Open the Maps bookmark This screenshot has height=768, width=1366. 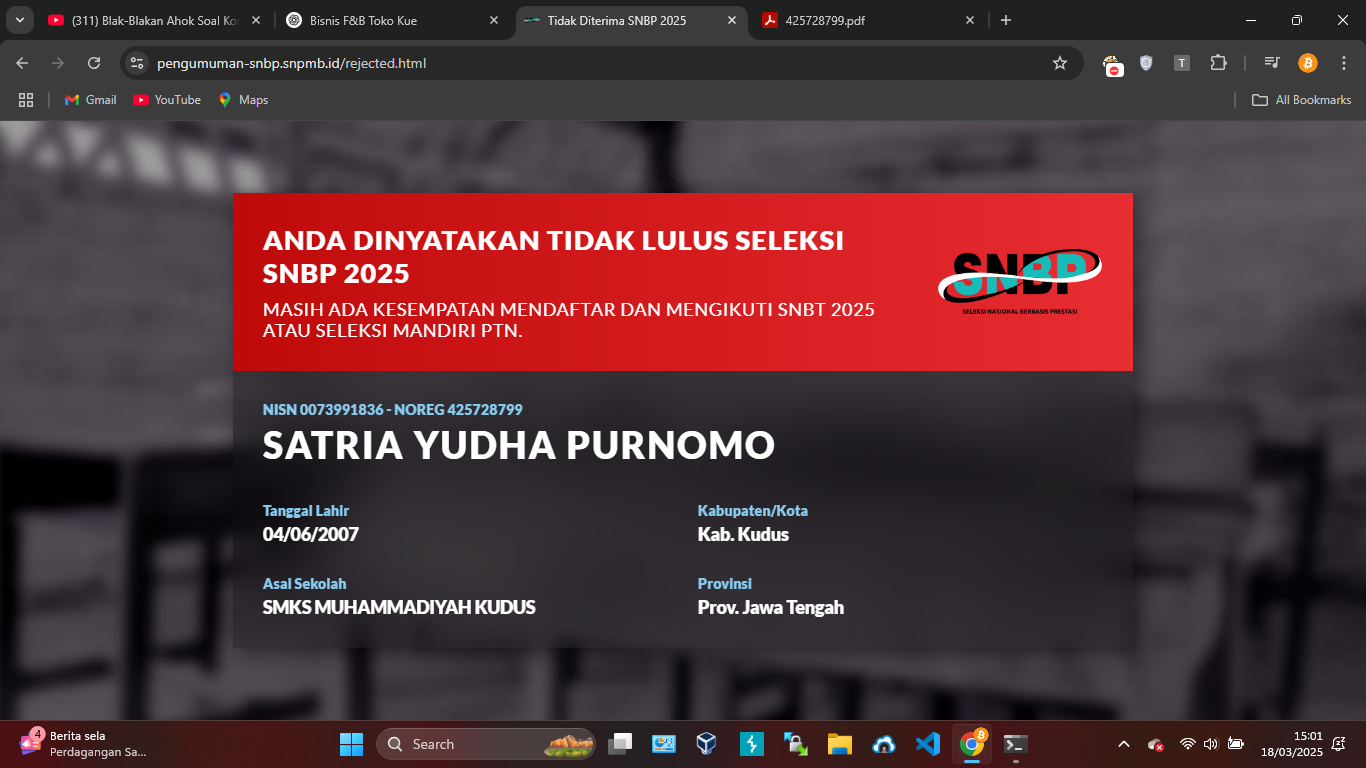[244, 100]
